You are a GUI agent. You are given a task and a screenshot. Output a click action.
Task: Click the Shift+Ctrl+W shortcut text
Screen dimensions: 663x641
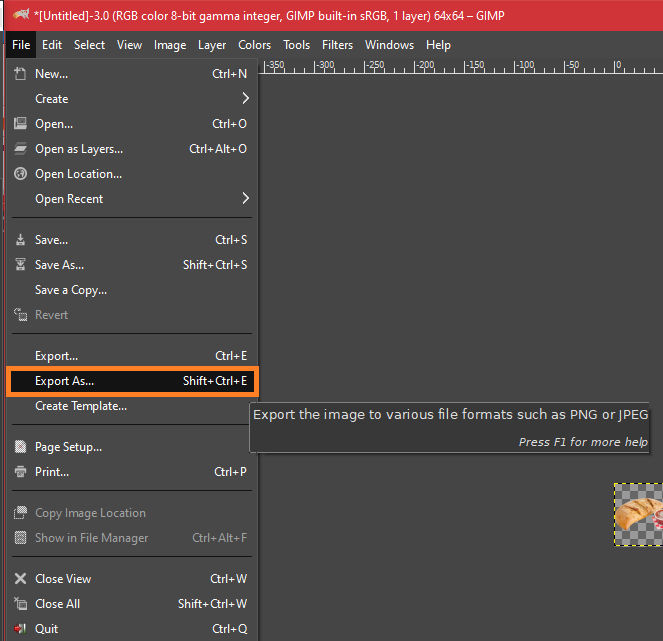(212, 603)
